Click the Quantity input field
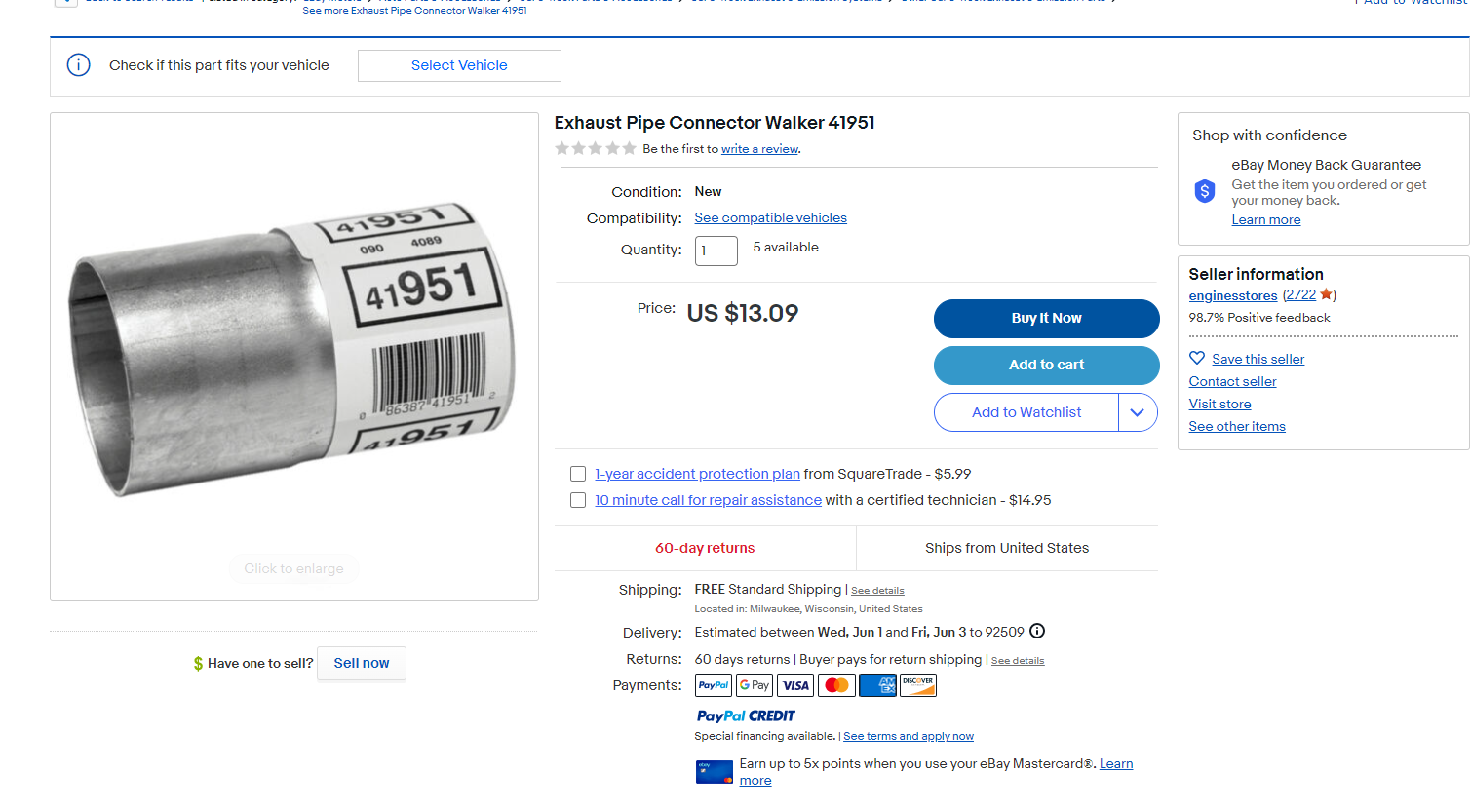Viewport: 1471px width, 812px height. (716, 251)
